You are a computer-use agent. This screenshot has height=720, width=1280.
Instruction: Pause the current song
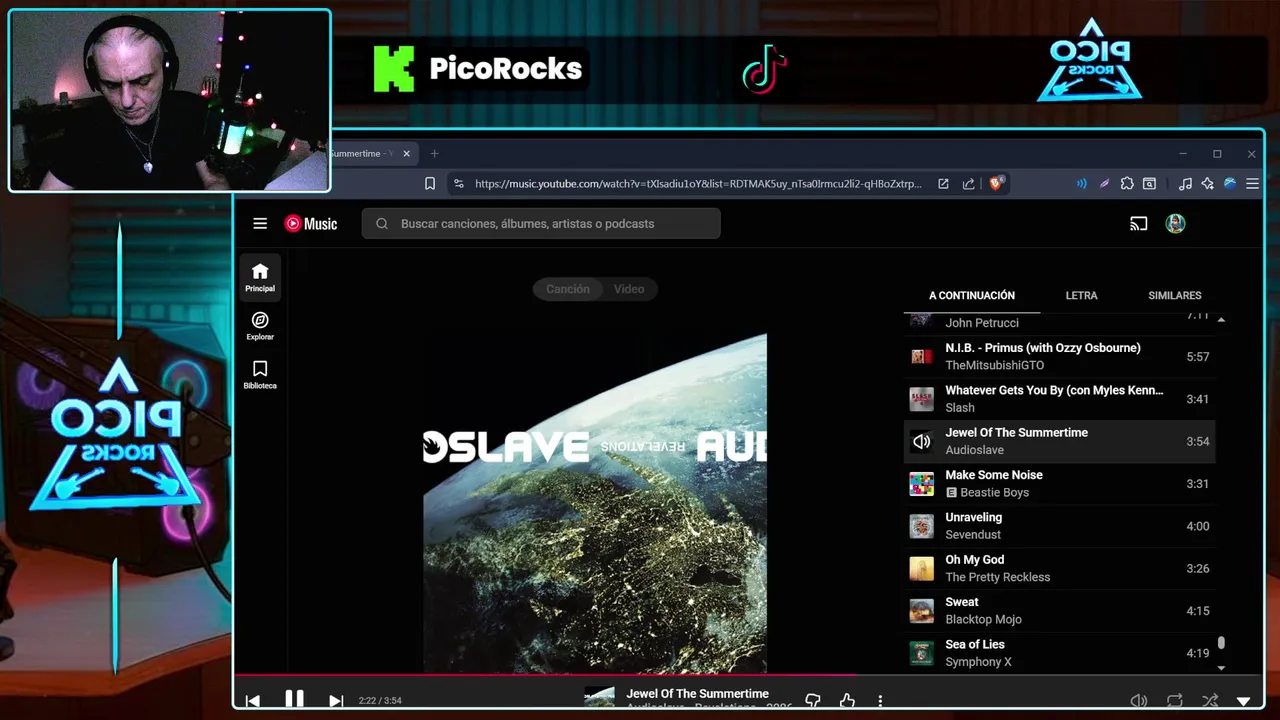(294, 699)
